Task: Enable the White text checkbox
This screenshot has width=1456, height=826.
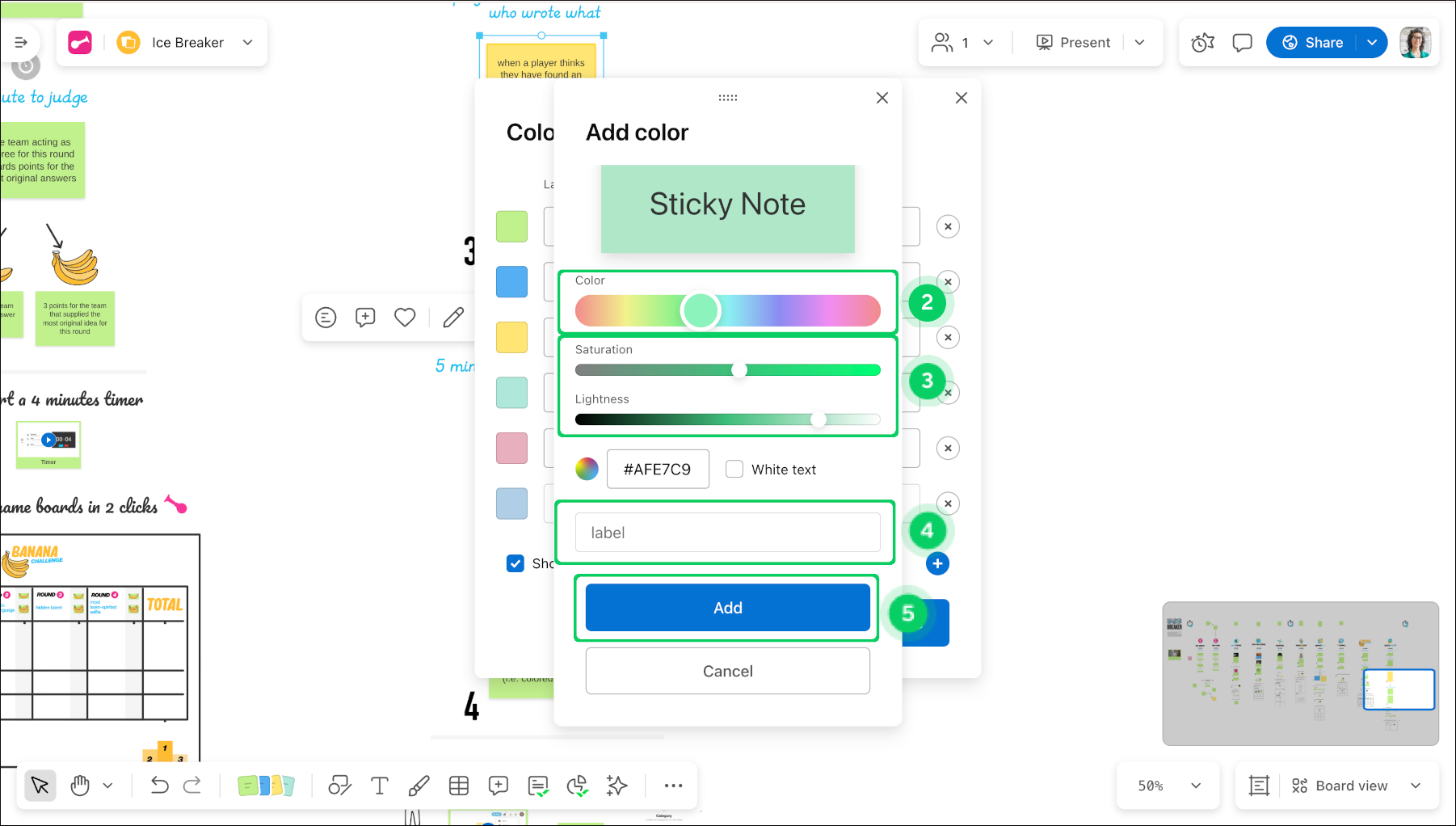Action: (734, 470)
